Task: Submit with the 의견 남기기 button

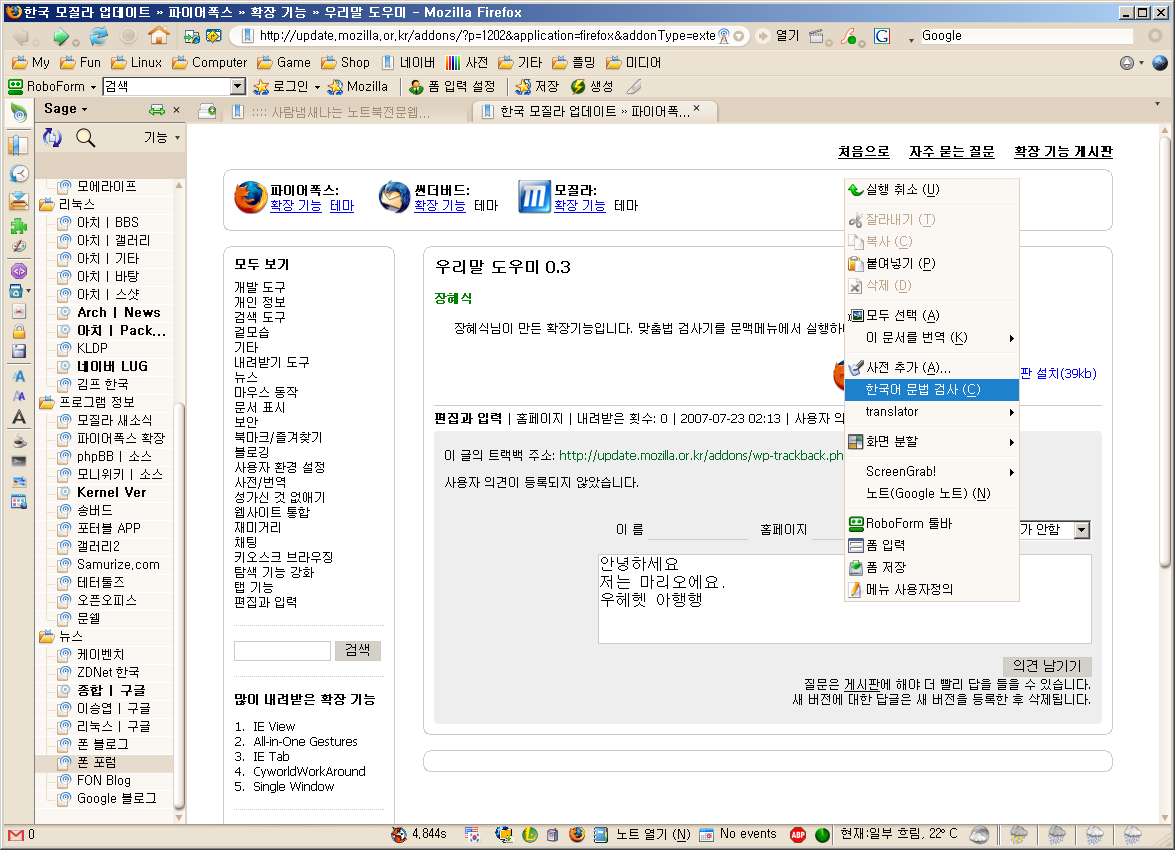Action: click(x=1047, y=666)
